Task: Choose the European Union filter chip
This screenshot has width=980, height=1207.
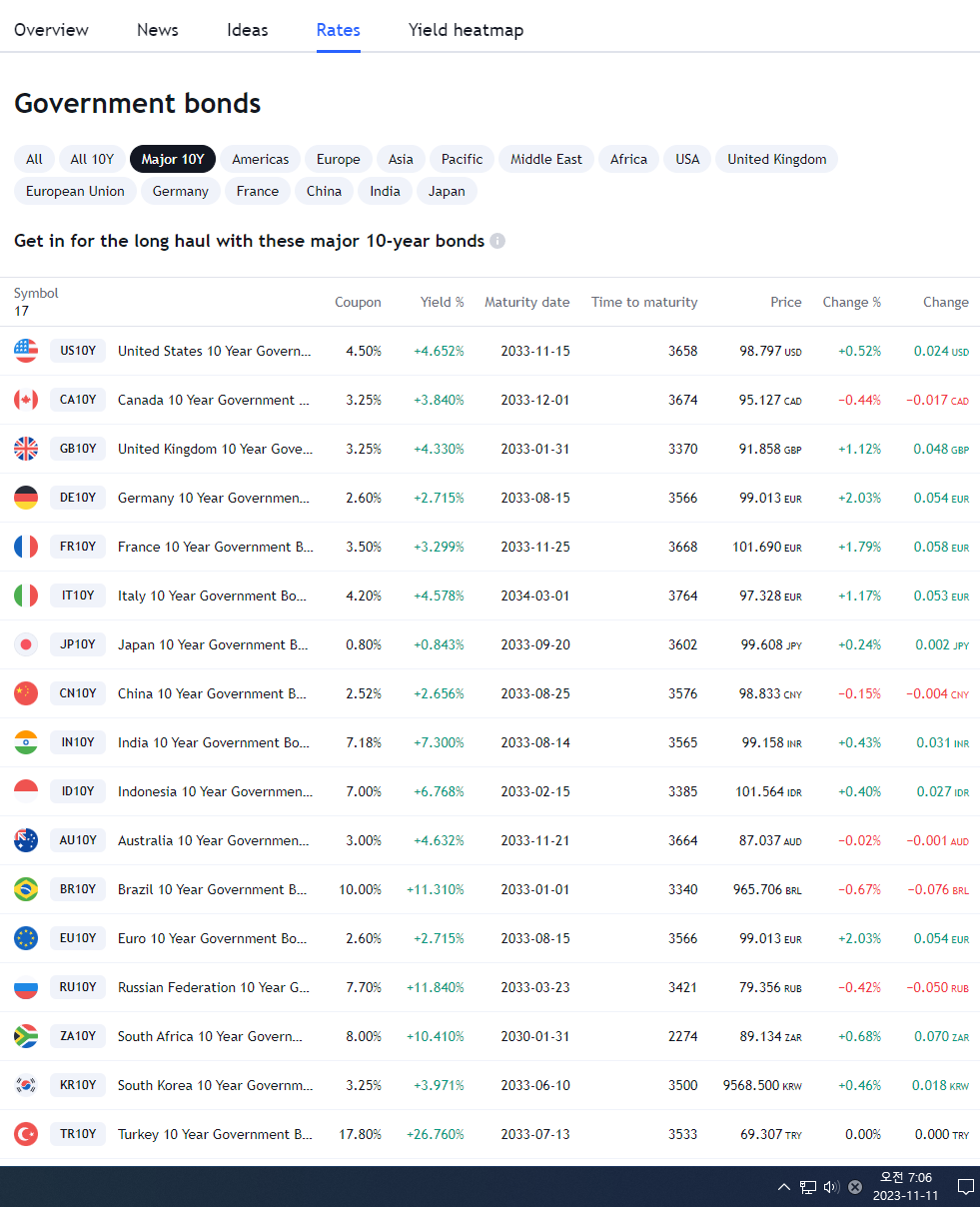Action: coord(76,191)
